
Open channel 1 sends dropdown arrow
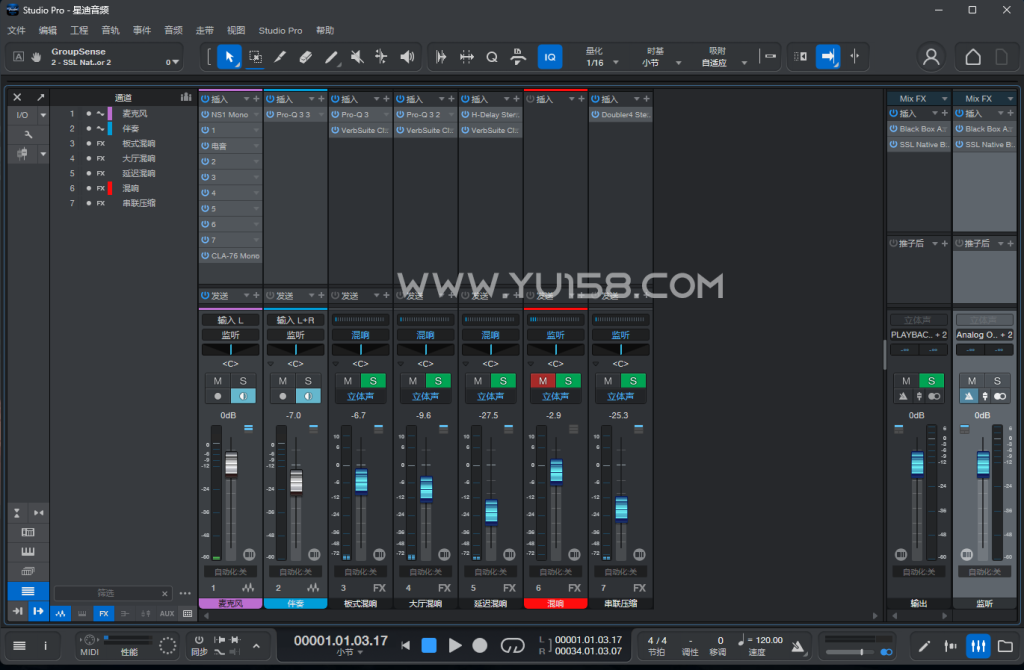coord(247,296)
